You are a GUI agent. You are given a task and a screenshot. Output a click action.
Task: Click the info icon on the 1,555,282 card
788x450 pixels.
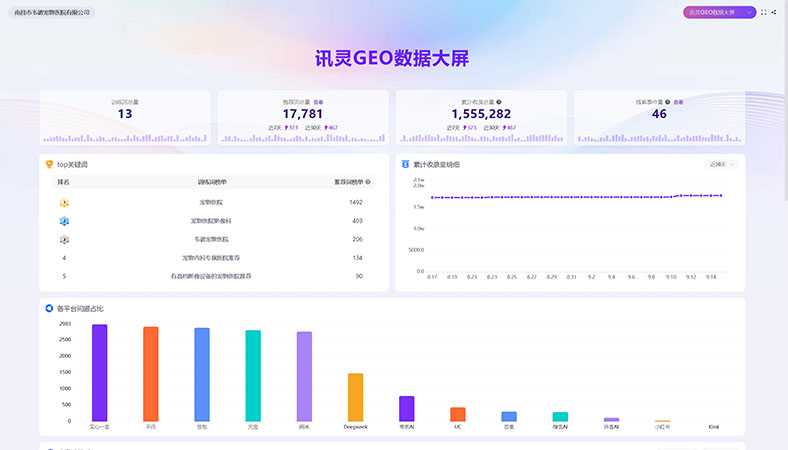click(499, 102)
